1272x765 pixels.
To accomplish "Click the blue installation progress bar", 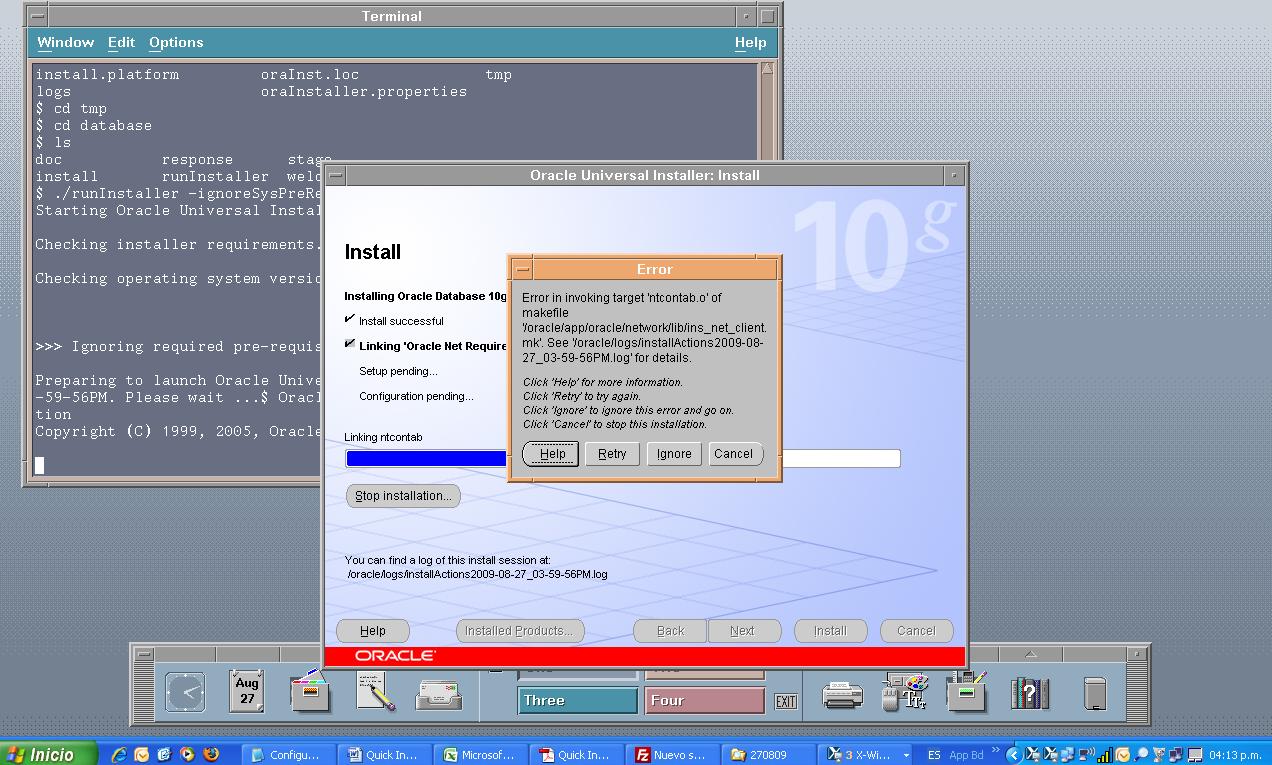I will point(426,459).
